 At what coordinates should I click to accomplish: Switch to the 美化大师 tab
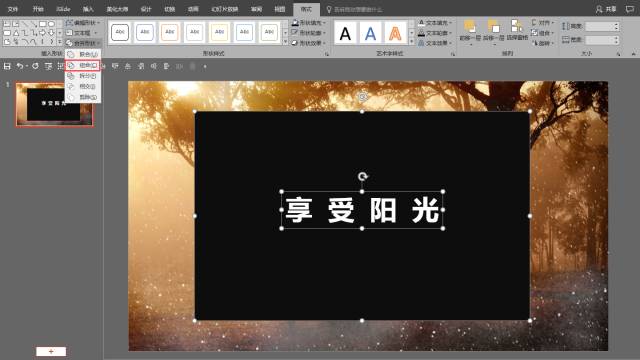tap(117, 9)
